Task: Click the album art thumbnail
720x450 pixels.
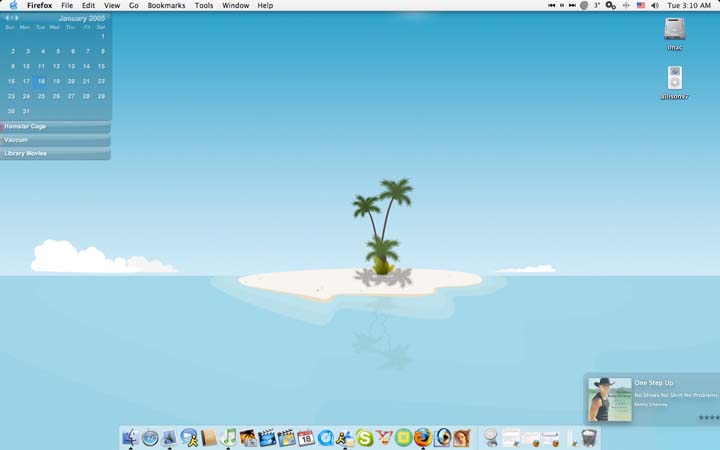Action: tap(610, 399)
